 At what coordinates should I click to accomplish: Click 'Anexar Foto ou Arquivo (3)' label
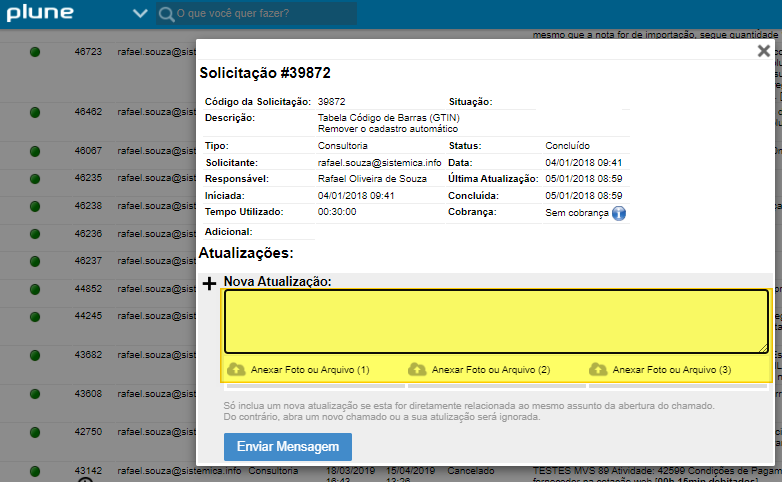point(672,370)
